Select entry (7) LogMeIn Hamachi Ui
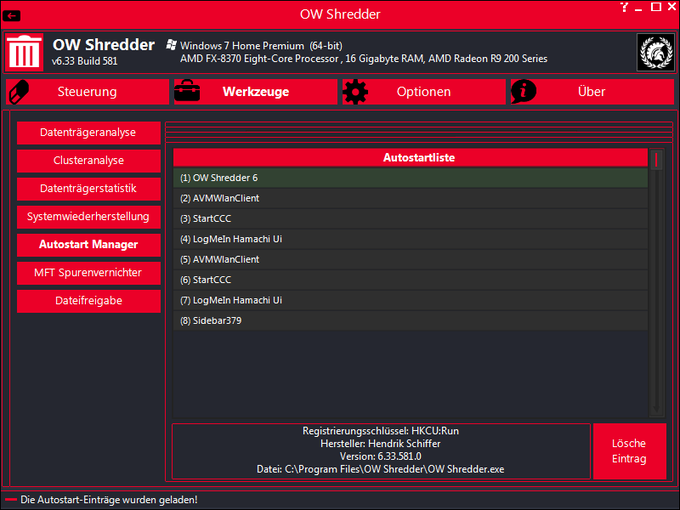Viewport: 680px width, 510px height. [x=410, y=300]
